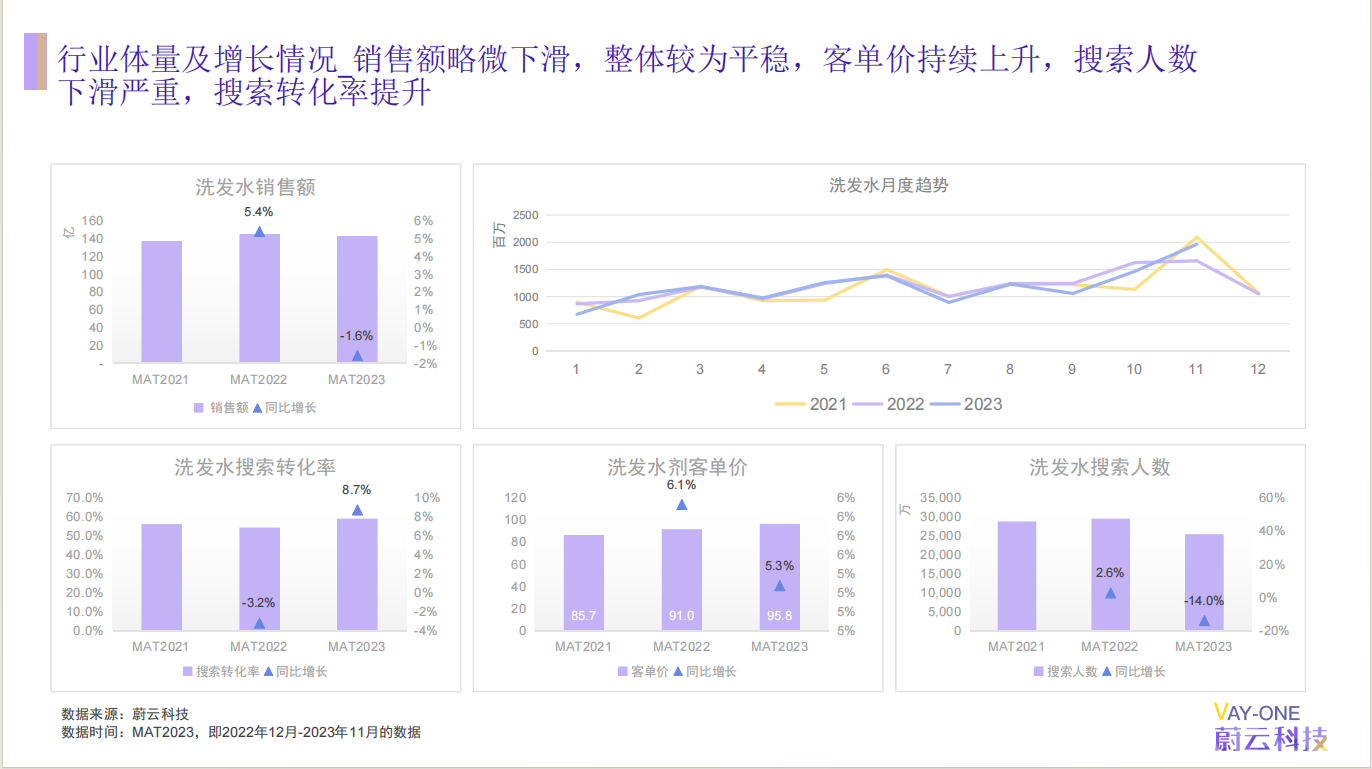Click the 2021 yellow line legend entry

coord(810,404)
